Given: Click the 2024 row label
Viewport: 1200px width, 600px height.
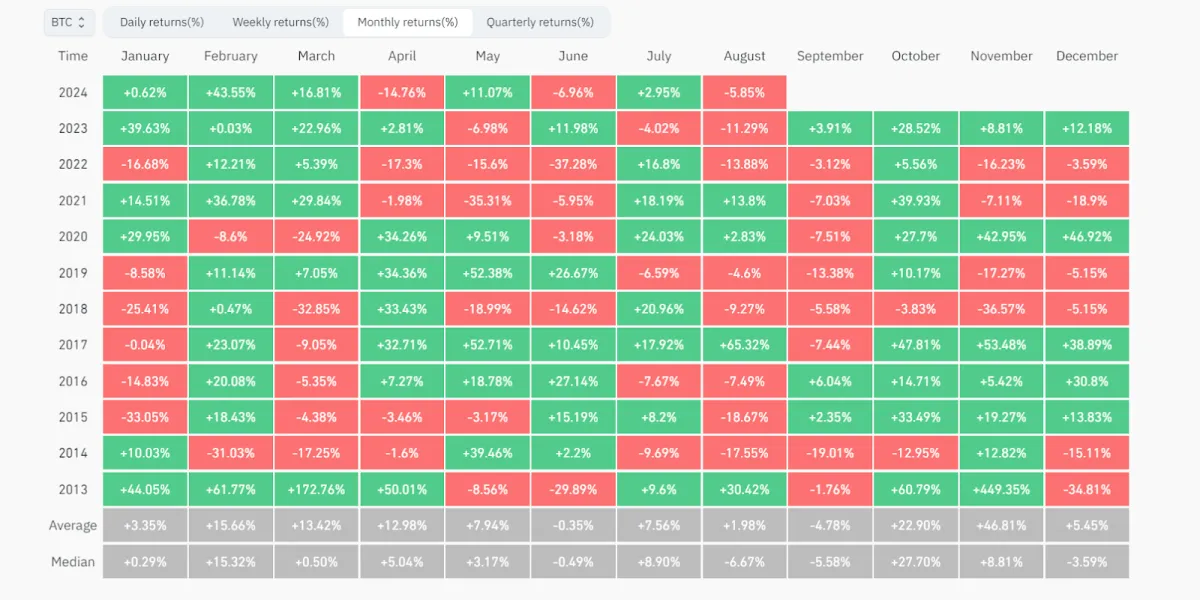Looking at the screenshot, I should [73, 93].
